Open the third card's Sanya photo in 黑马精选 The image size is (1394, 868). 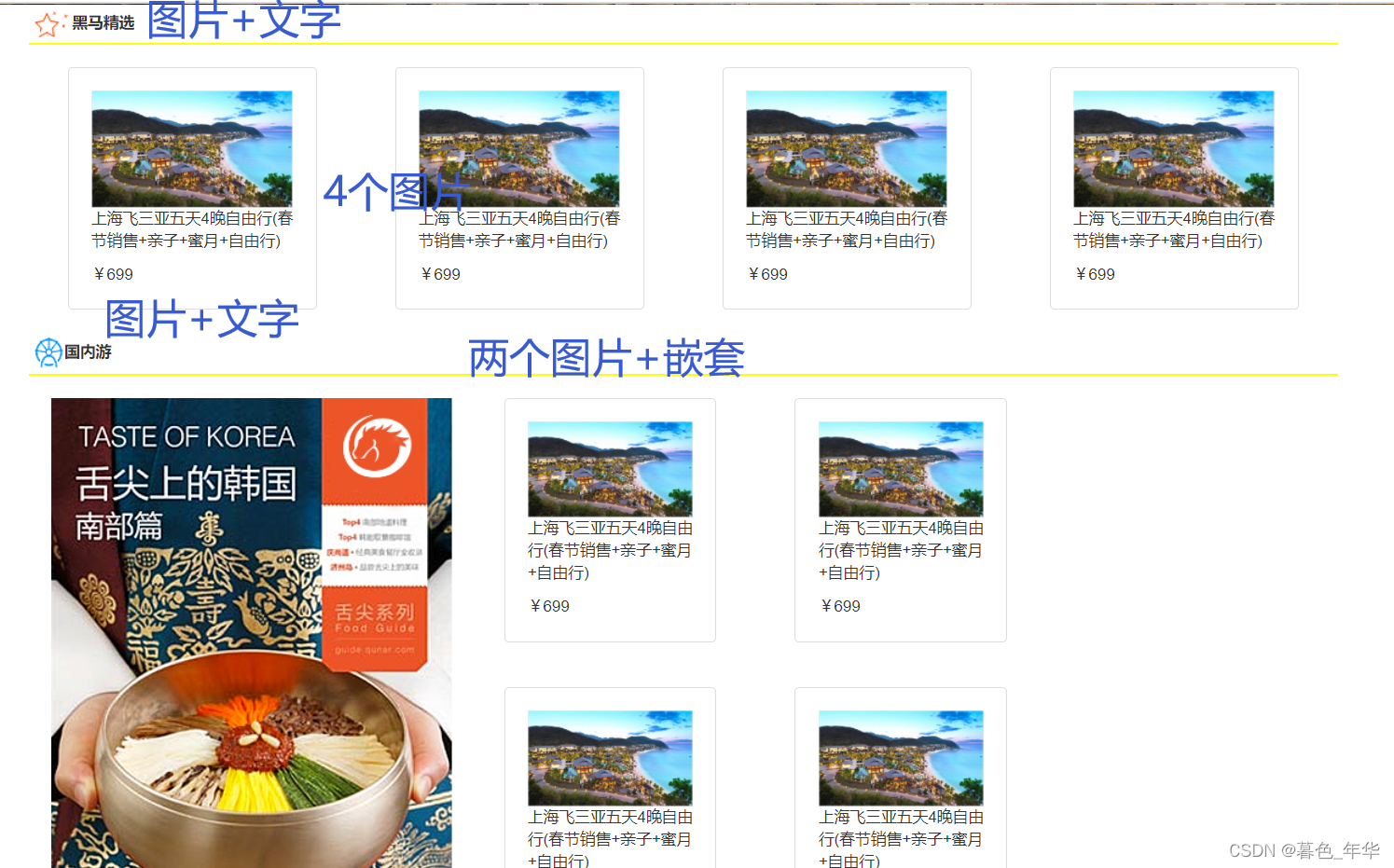coord(847,148)
